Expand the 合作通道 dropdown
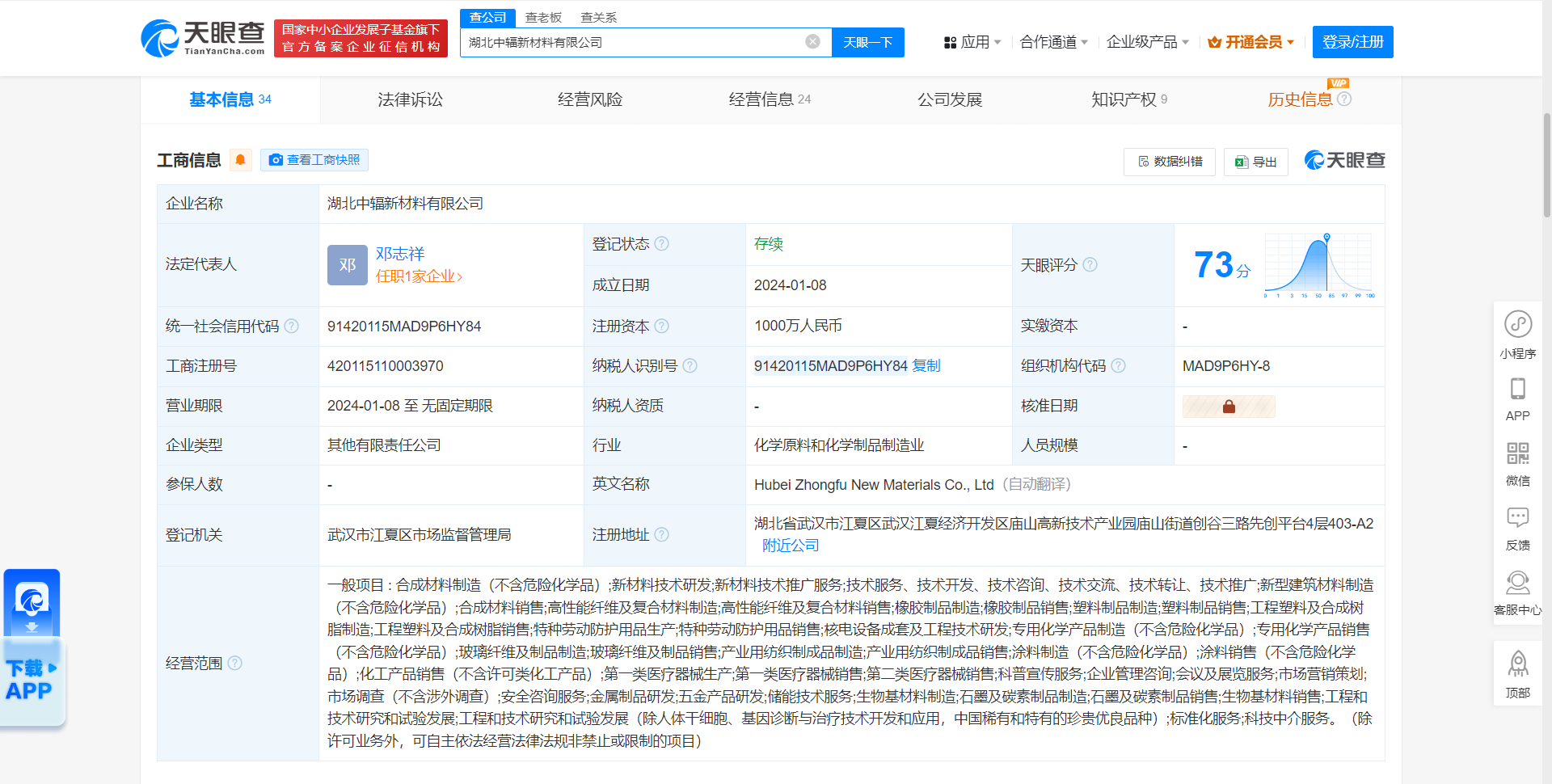The width and height of the screenshot is (1552, 784). pyautogui.click(x=1053, y=42)
